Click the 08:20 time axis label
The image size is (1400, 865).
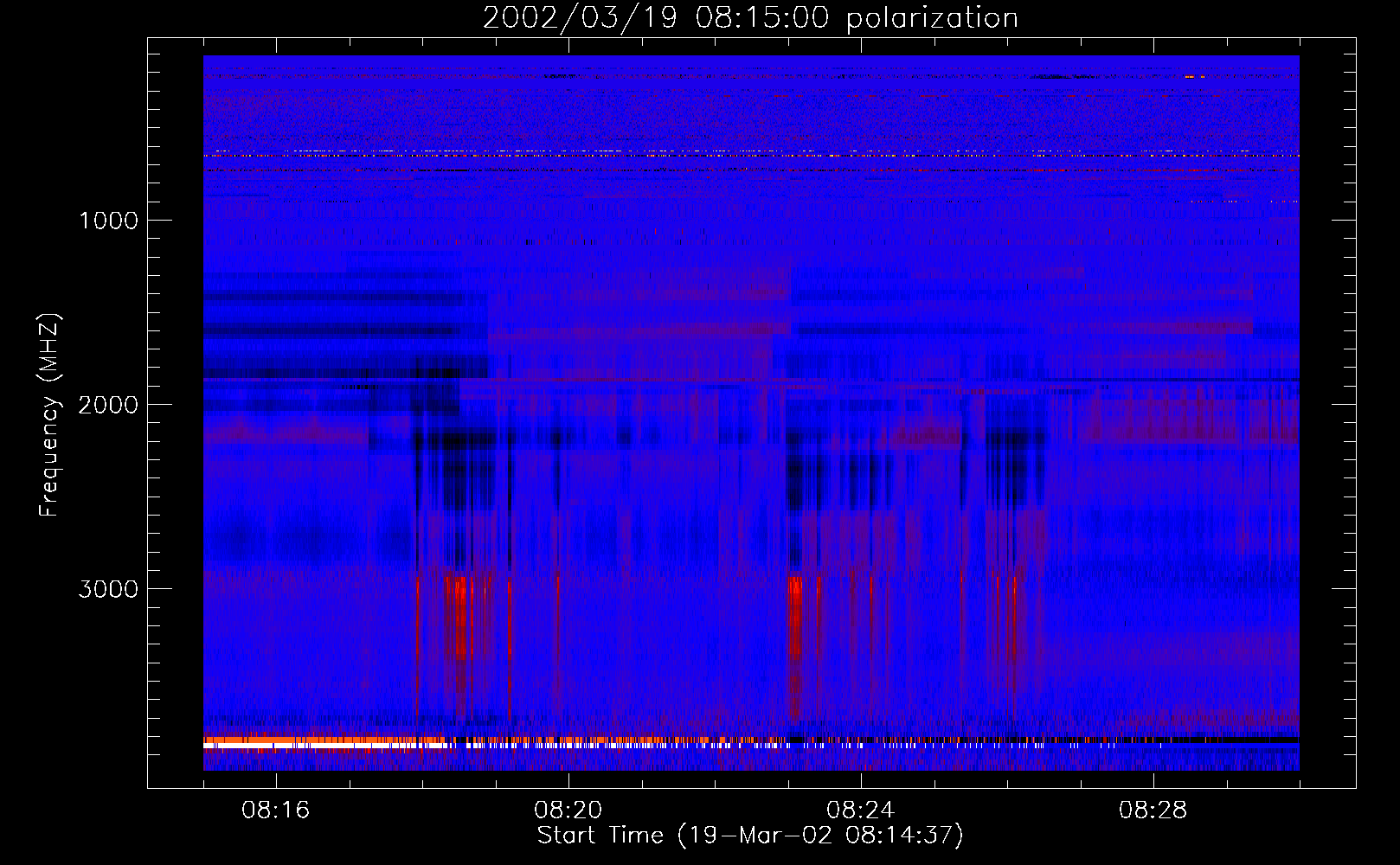pos(568,811)
